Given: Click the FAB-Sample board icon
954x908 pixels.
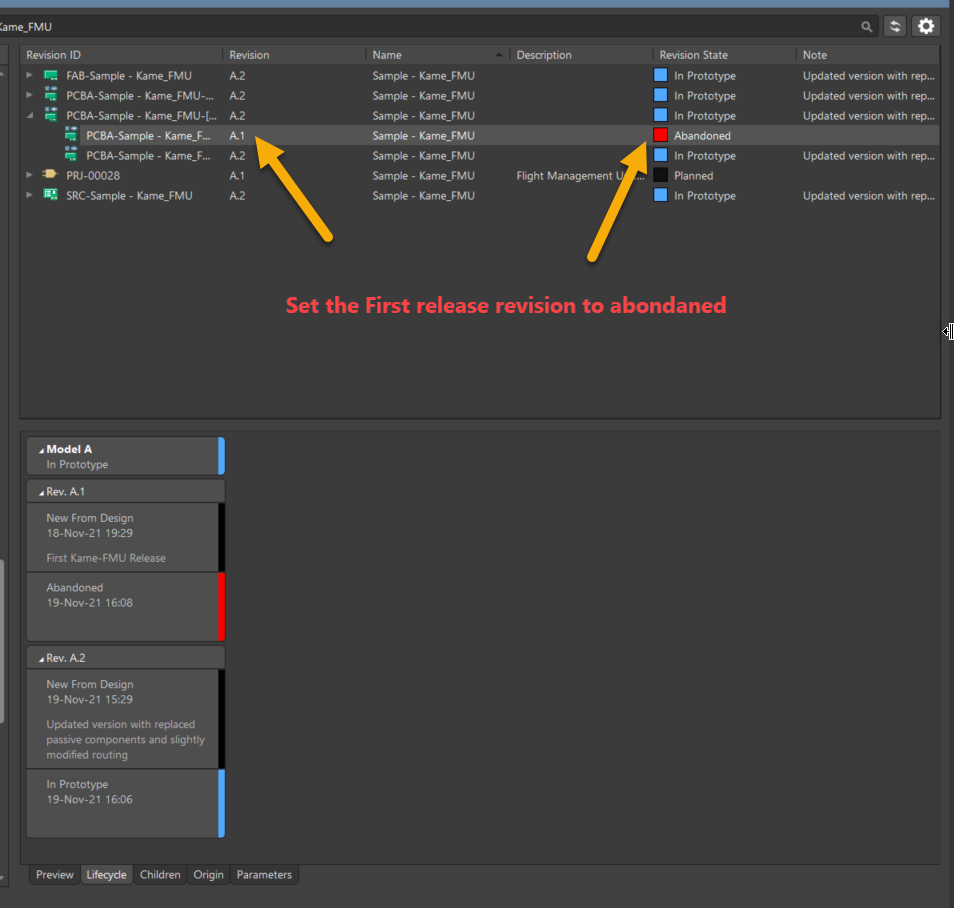Looking at the screenshot, I should pos(50,75).
